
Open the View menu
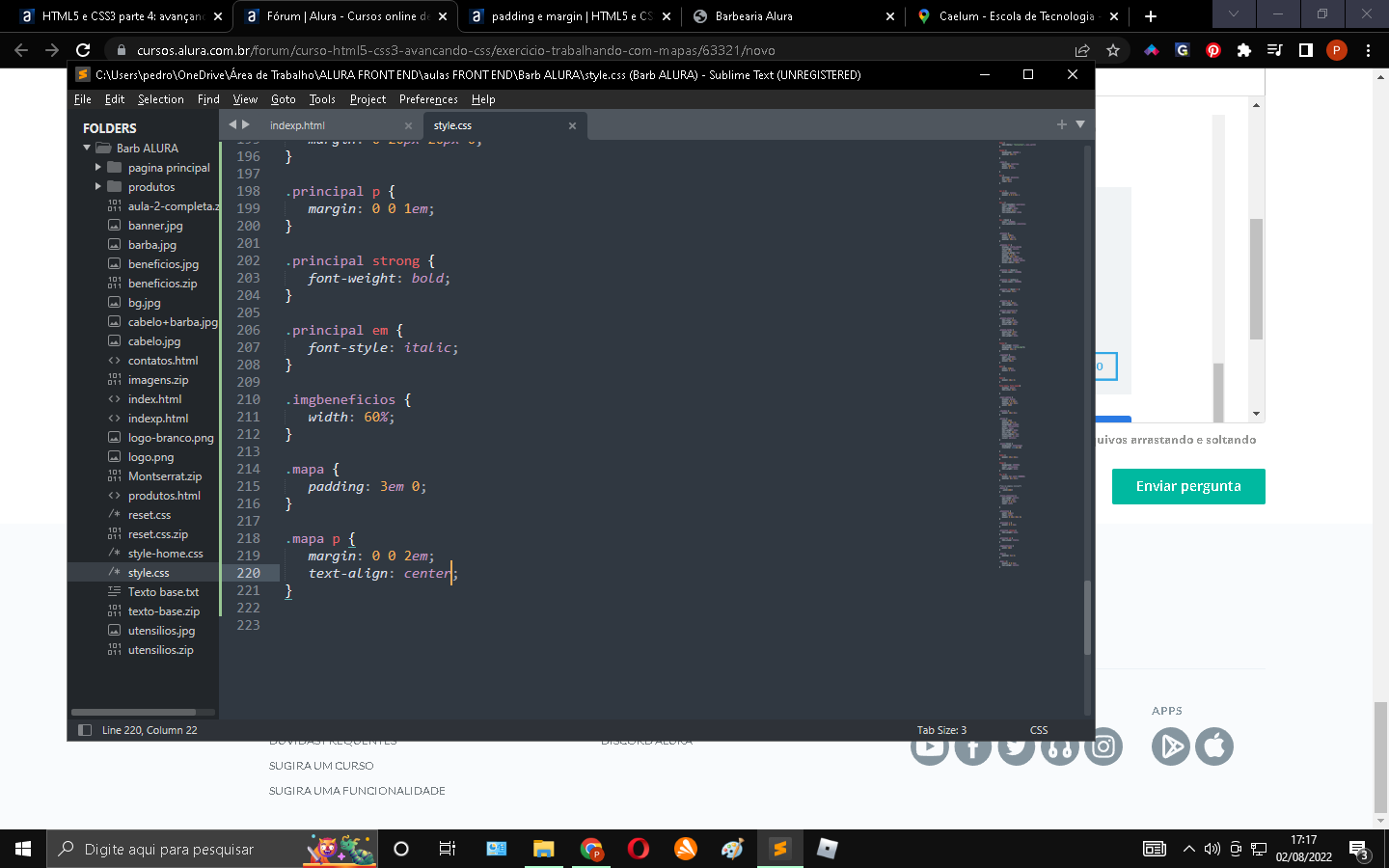[x=245, y=99]
